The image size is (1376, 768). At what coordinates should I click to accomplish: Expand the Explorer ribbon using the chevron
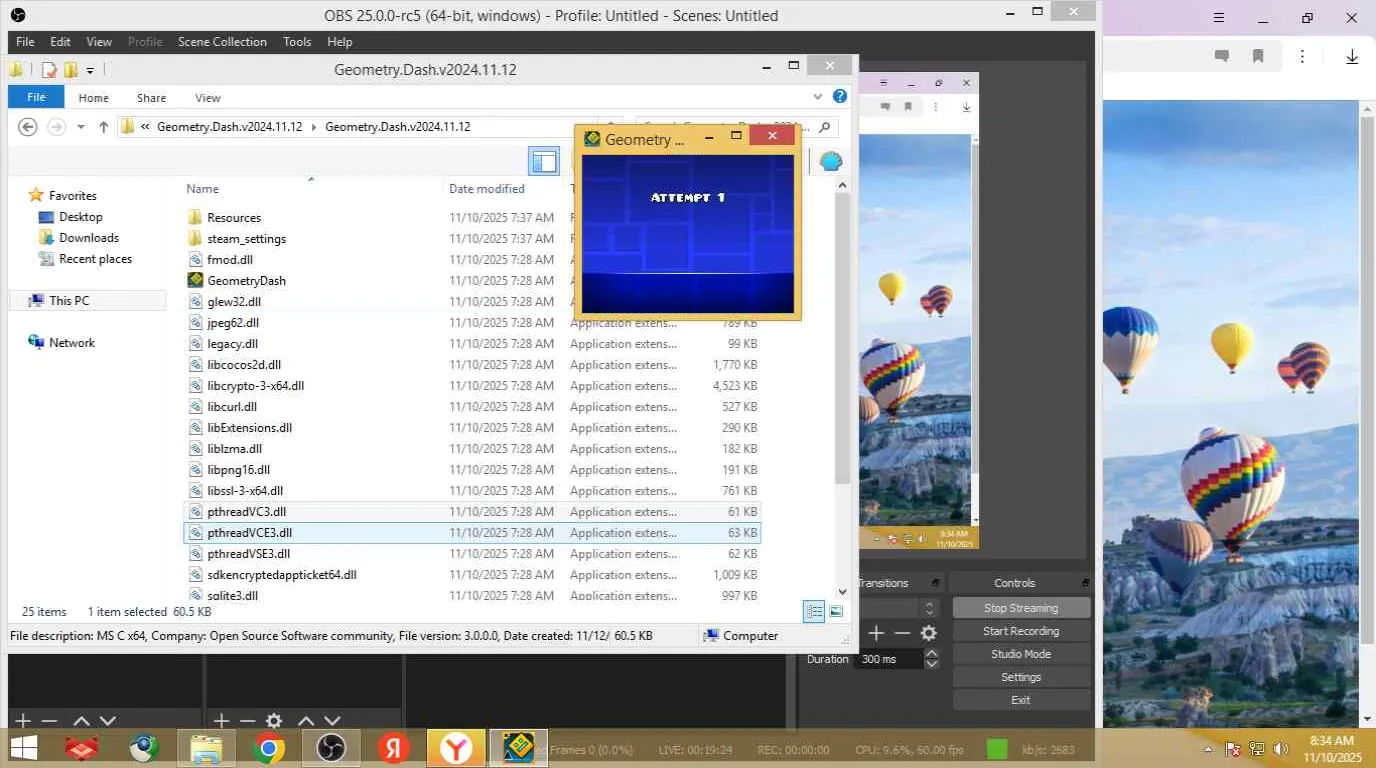pos(818,97)
